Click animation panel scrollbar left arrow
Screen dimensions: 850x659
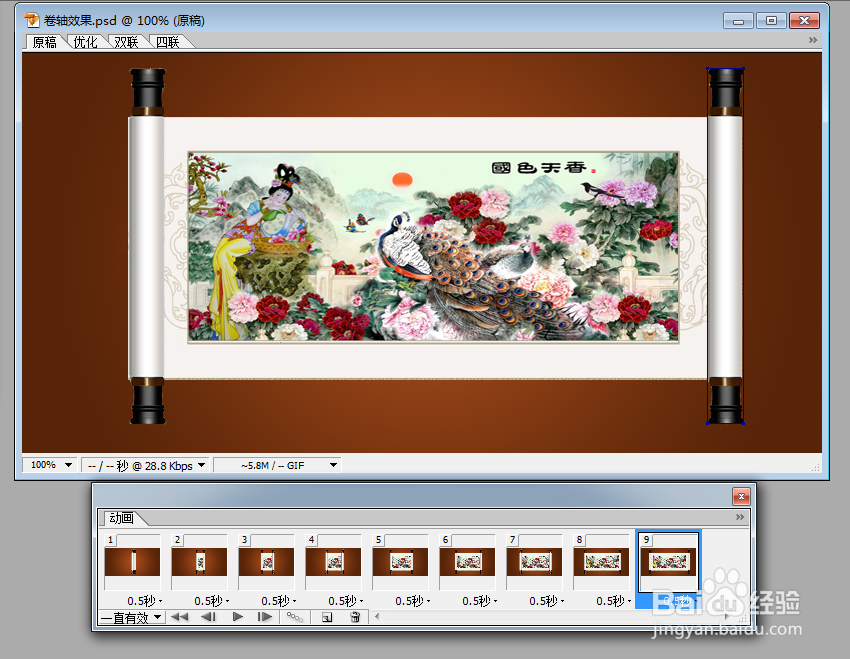(377, 616)
